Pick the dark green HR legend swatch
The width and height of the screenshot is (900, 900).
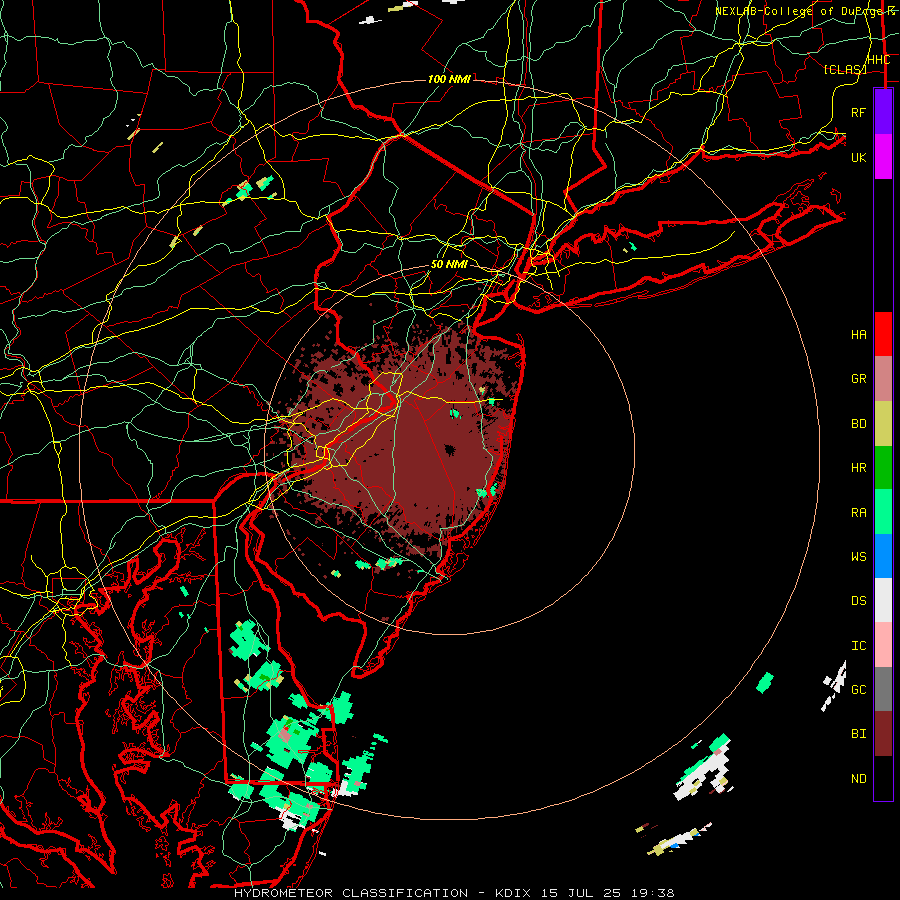[883, 468]
